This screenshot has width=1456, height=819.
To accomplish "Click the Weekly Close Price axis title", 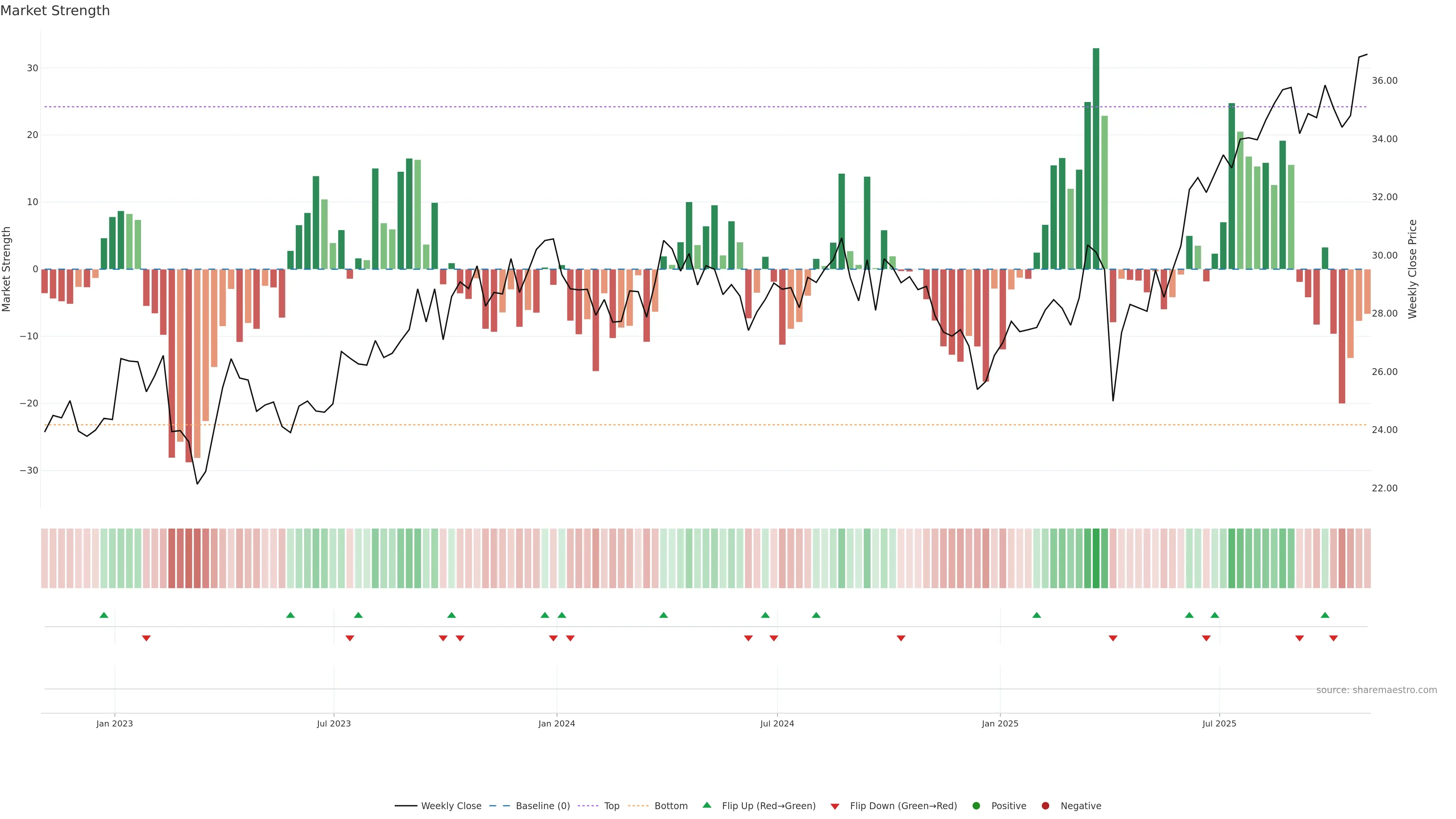I will coord(1412,269).
